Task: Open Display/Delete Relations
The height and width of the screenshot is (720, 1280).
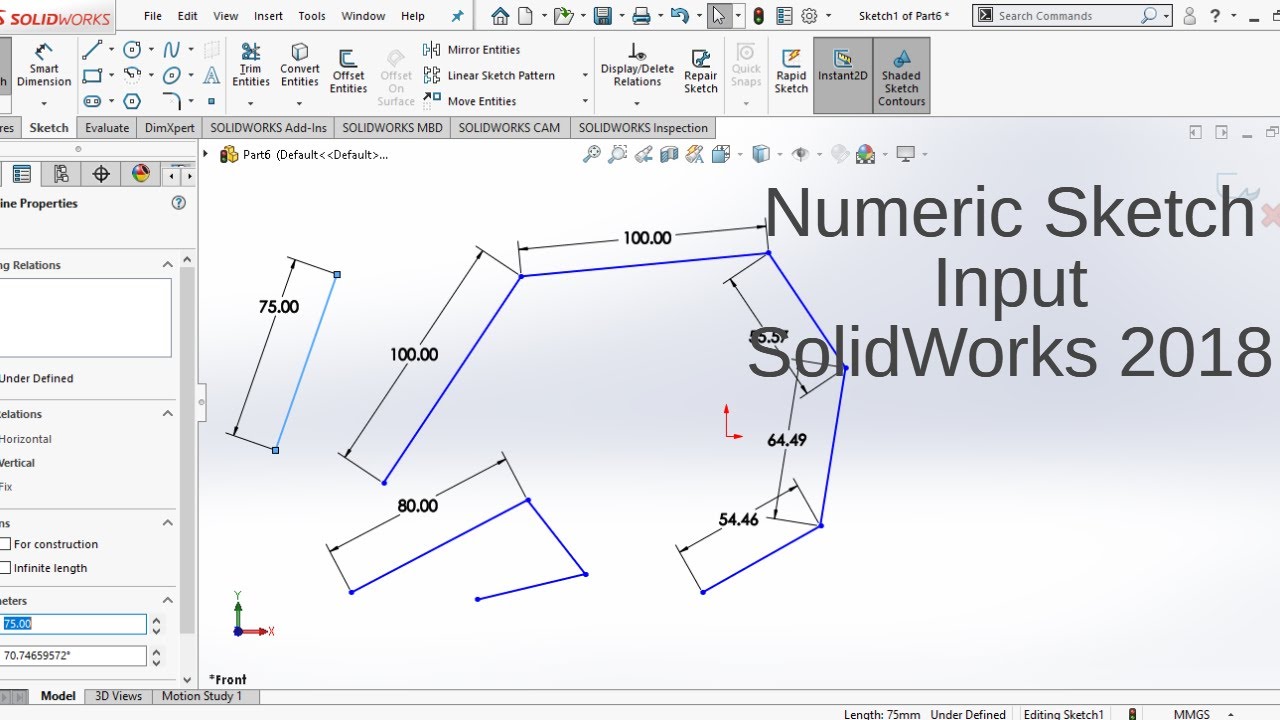Action: click(x=637, y=66)
